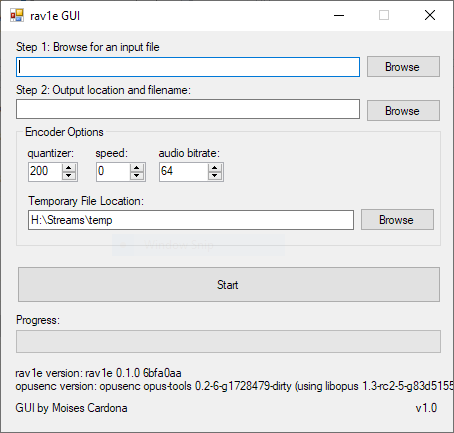Click the speed value field showing 0

pyautogui.click(x=113, y=172)
